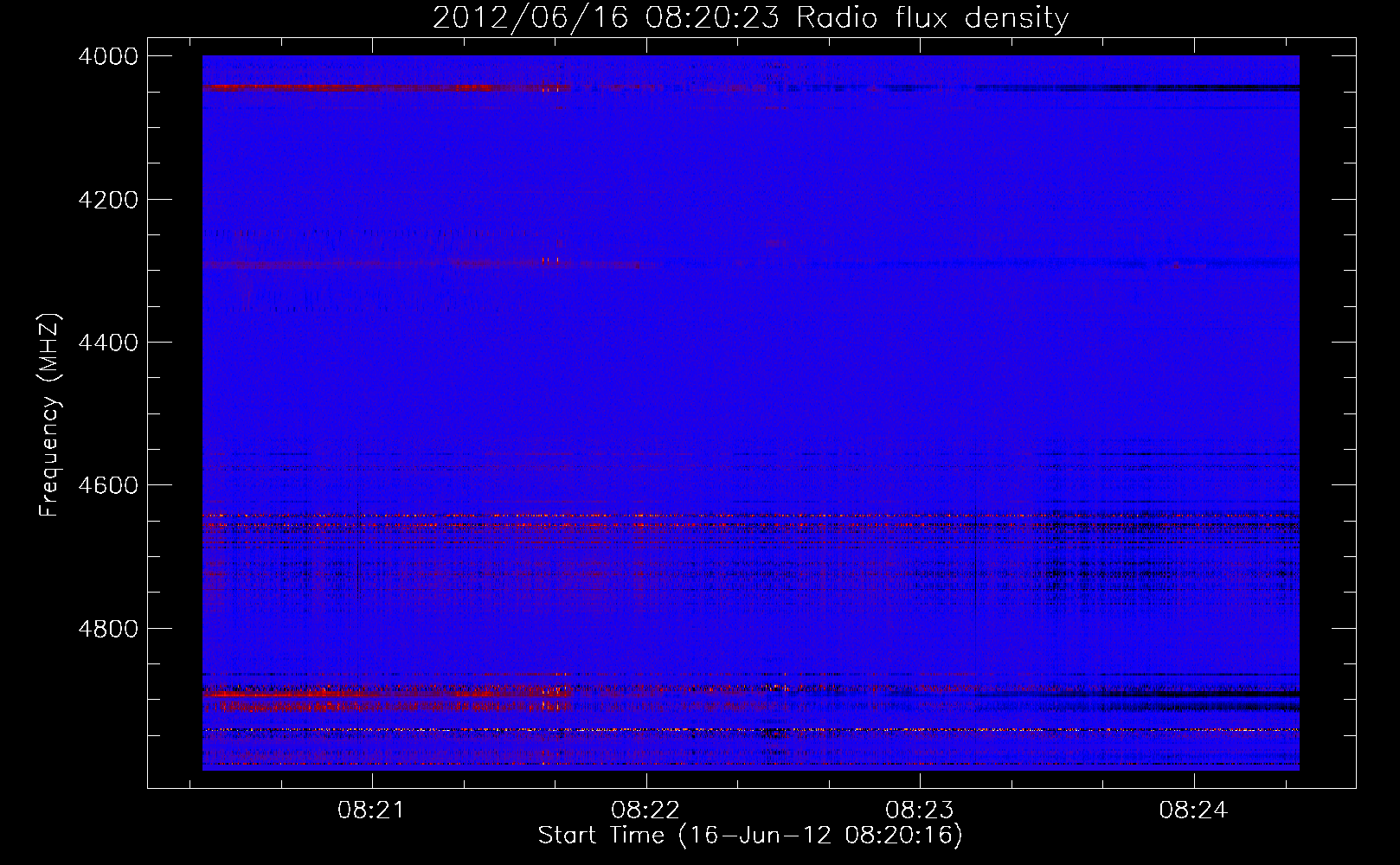Click the 4000 frequency tick label
Screen dimensions: 1400x865
click(x=108, y=56)
